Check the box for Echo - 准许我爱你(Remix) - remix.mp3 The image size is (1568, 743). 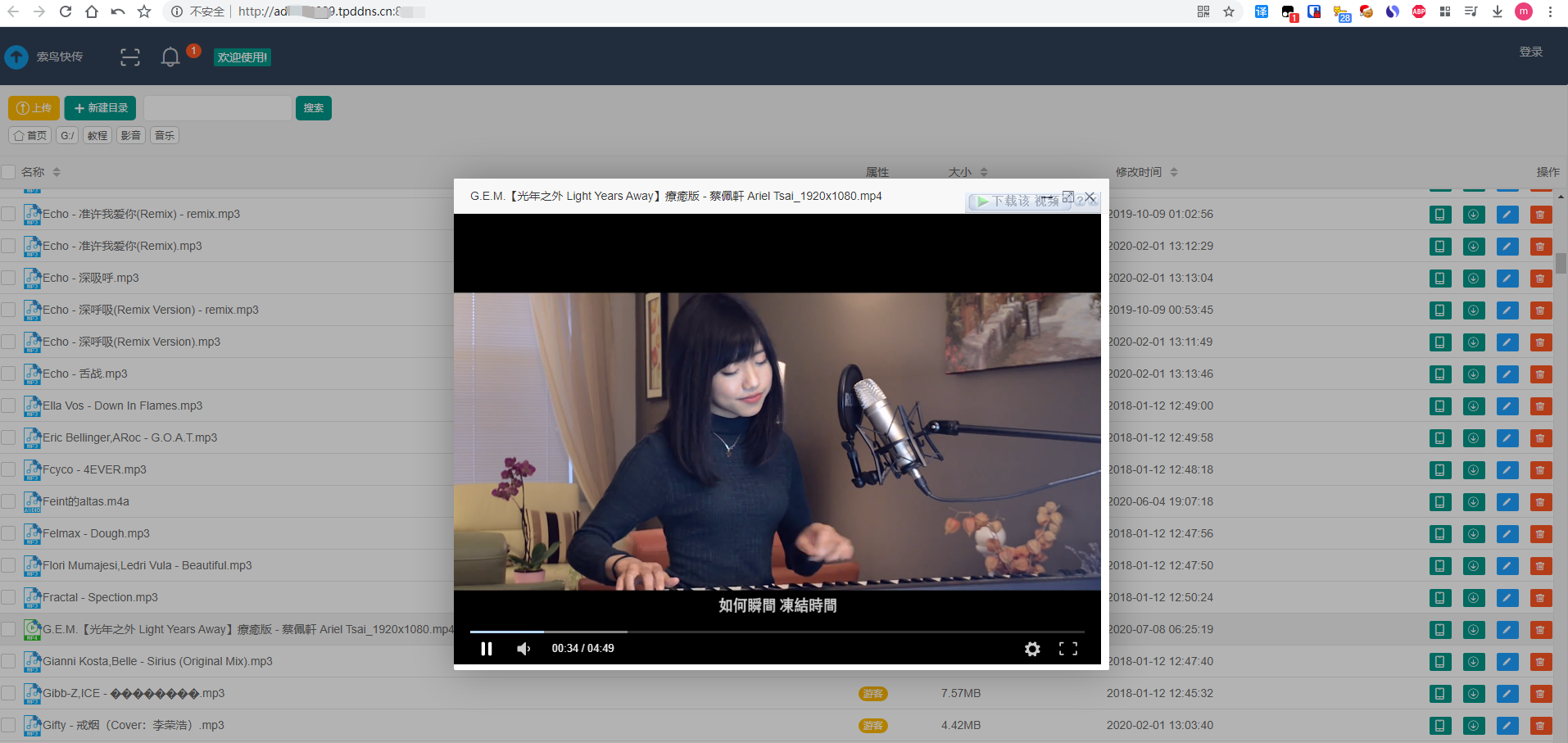8,215
